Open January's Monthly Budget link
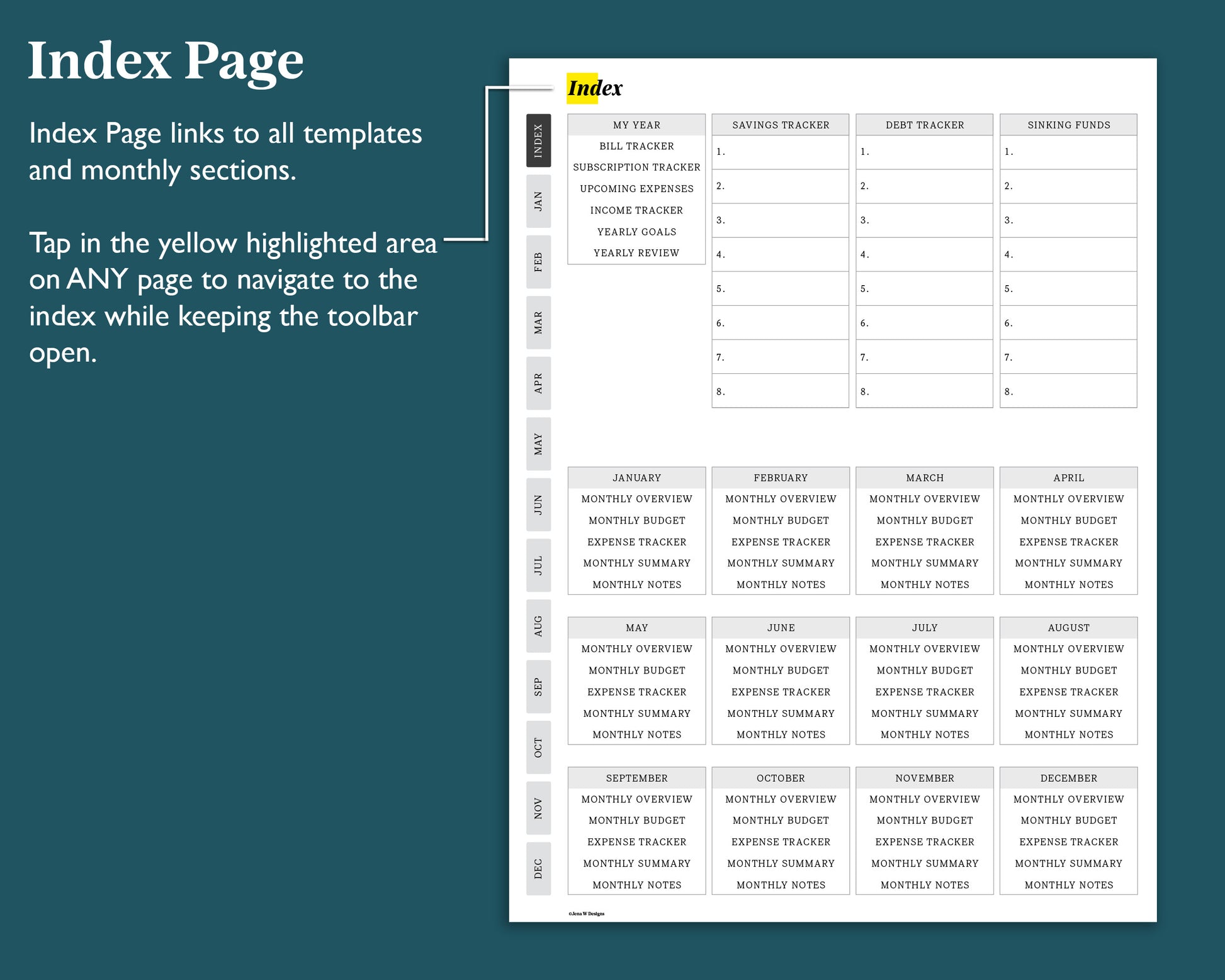1225x980 pixels. click(636, 521)
